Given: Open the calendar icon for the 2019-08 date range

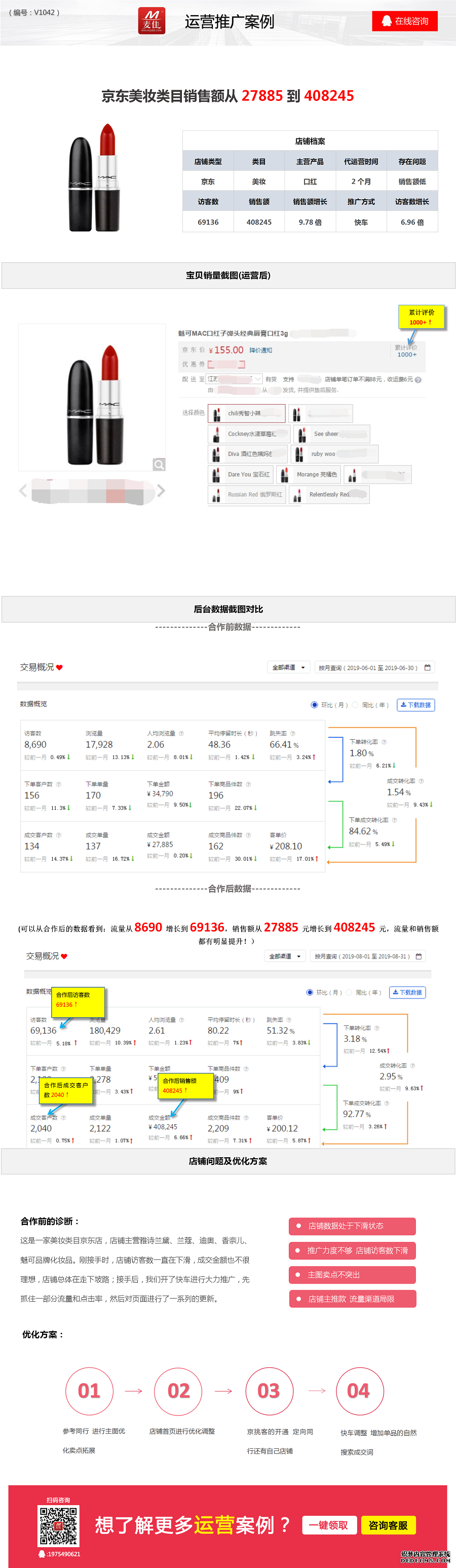Looking at the screenshot, I should tap(419, 956).
